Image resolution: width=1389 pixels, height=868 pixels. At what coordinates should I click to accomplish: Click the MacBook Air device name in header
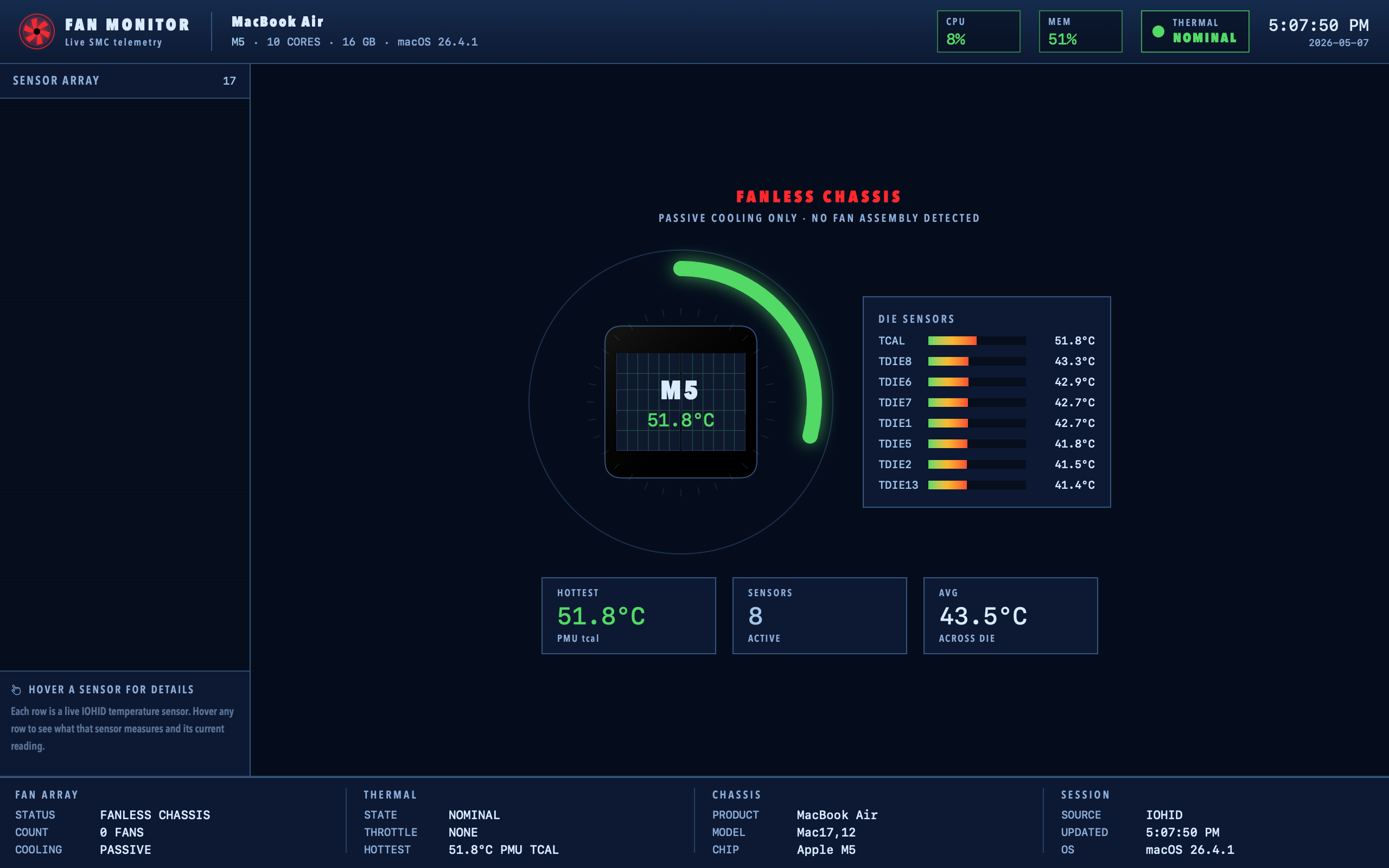click(x=277, y=22)
